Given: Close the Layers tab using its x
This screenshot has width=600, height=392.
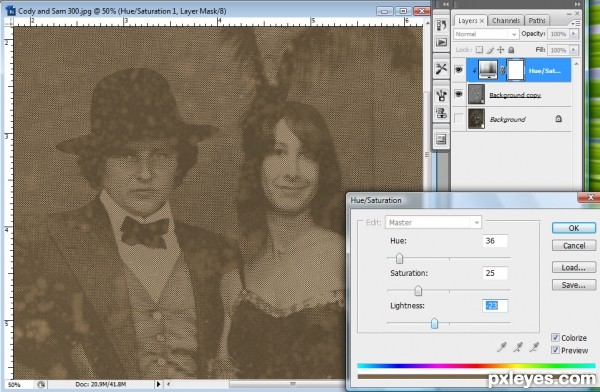Looking at the screenshot, I should click(x=482, y=21).
